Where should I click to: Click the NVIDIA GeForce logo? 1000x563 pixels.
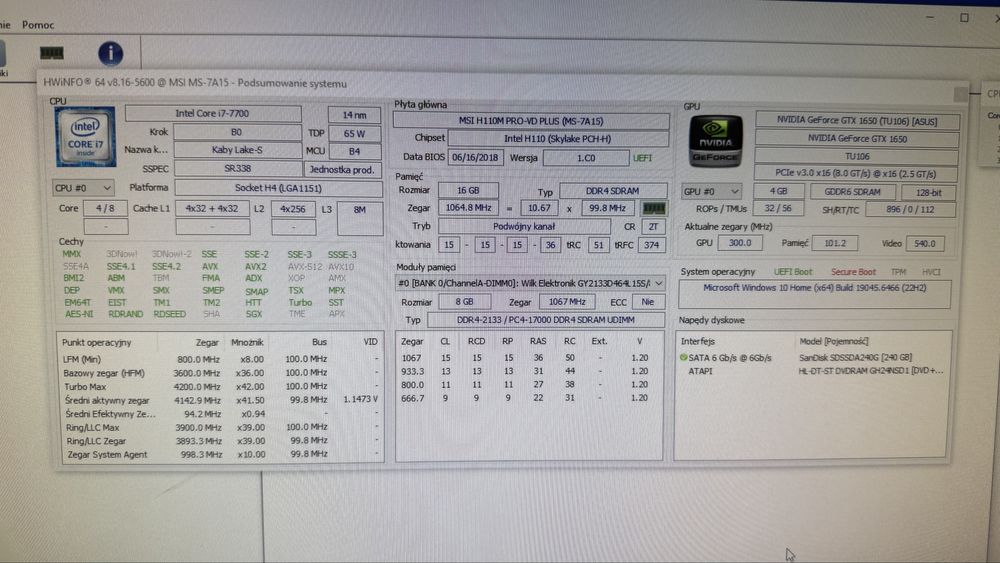(x=716, y=141)
